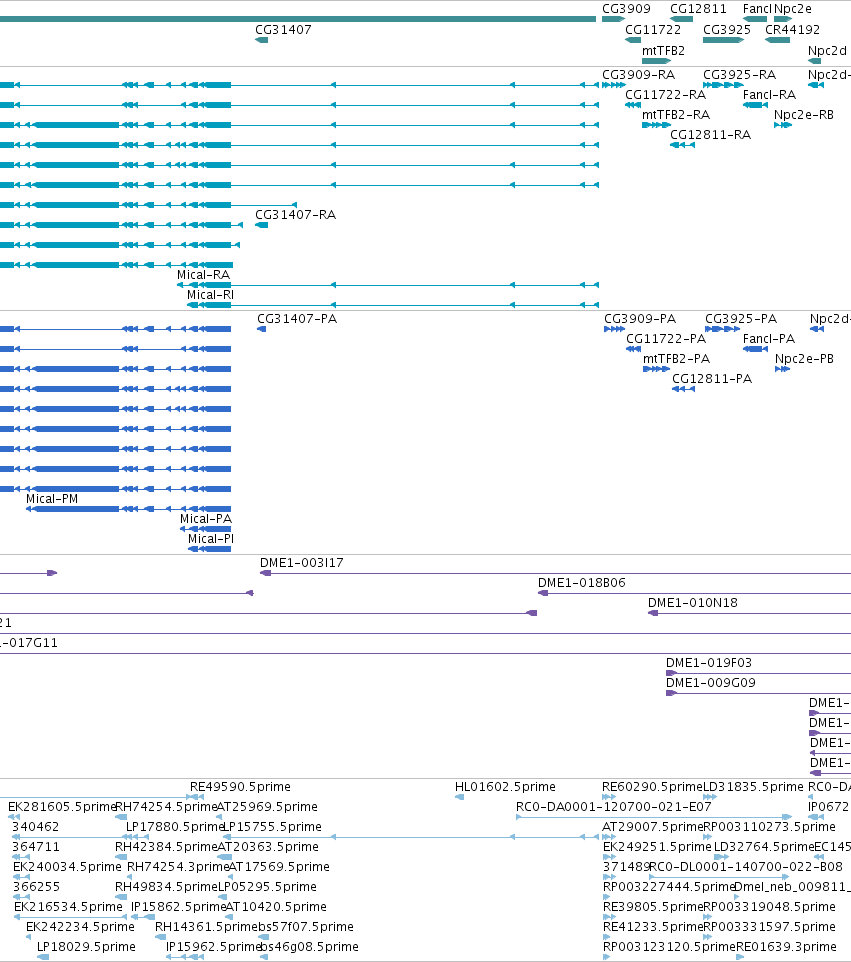Click the CG31407-RA transcript label
This screenshot has height=962, width=851.
[295, 215]
